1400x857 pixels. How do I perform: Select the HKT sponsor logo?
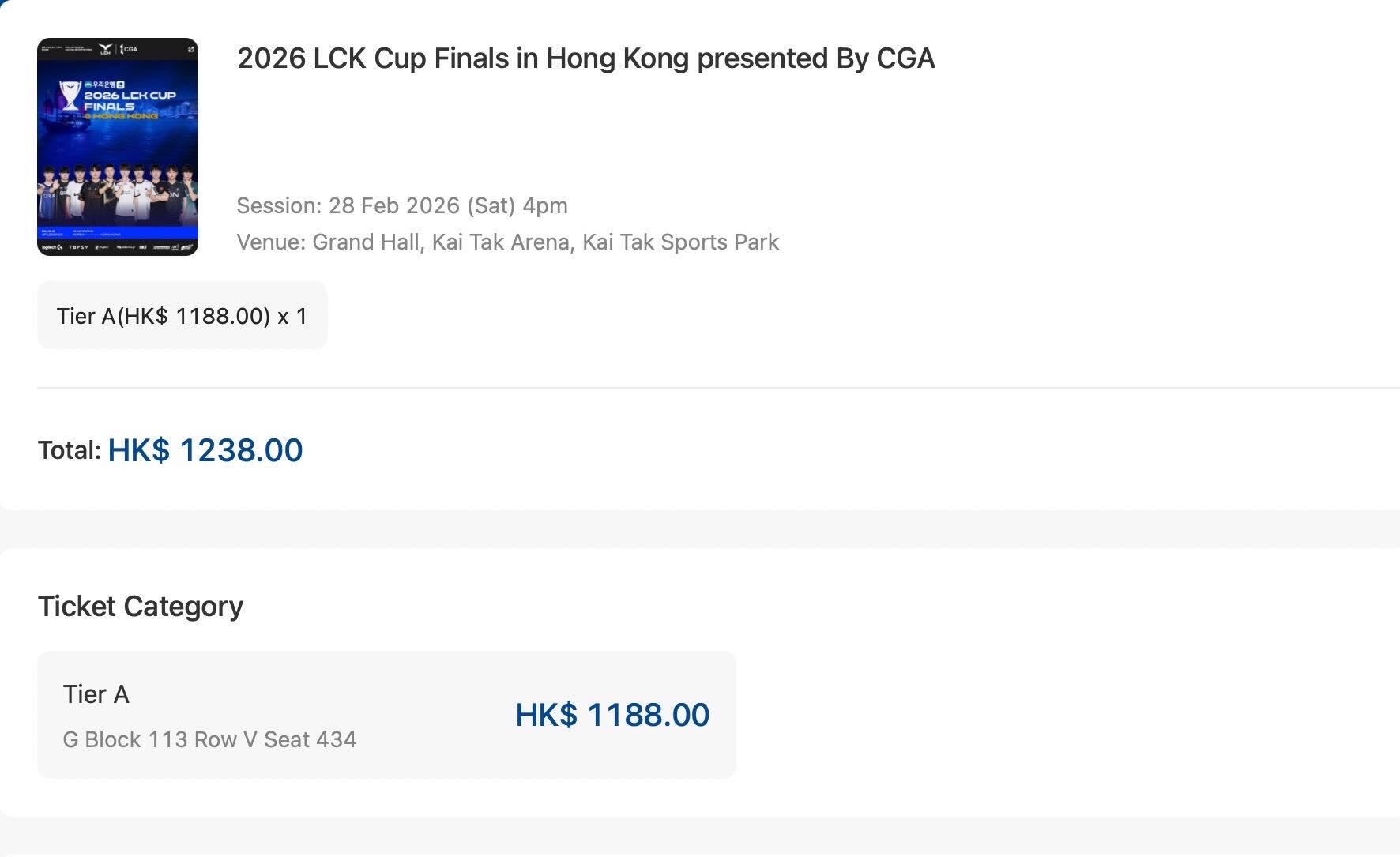(x=145, y=246)
